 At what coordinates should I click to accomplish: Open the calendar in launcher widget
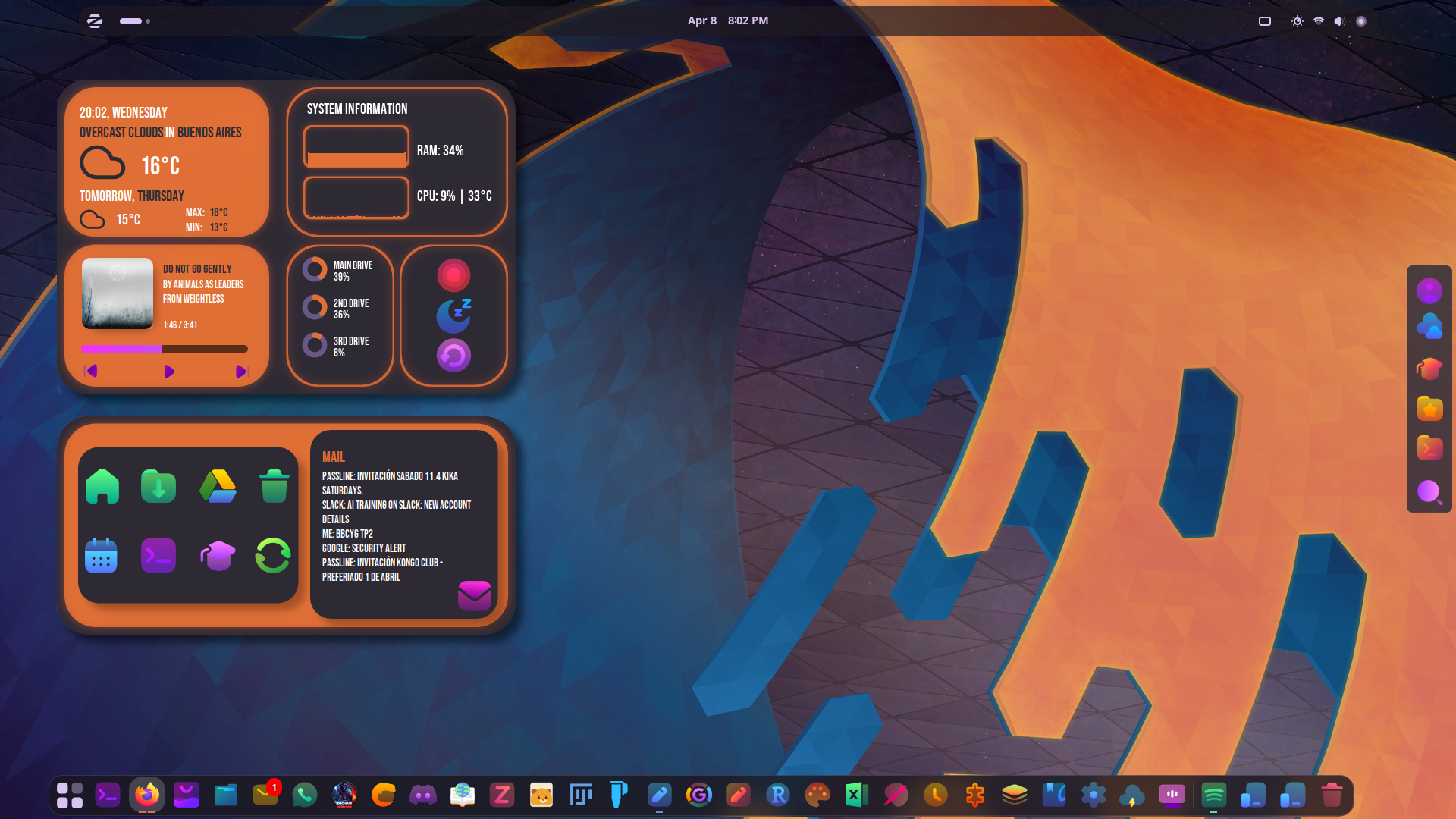pos(101,556)
